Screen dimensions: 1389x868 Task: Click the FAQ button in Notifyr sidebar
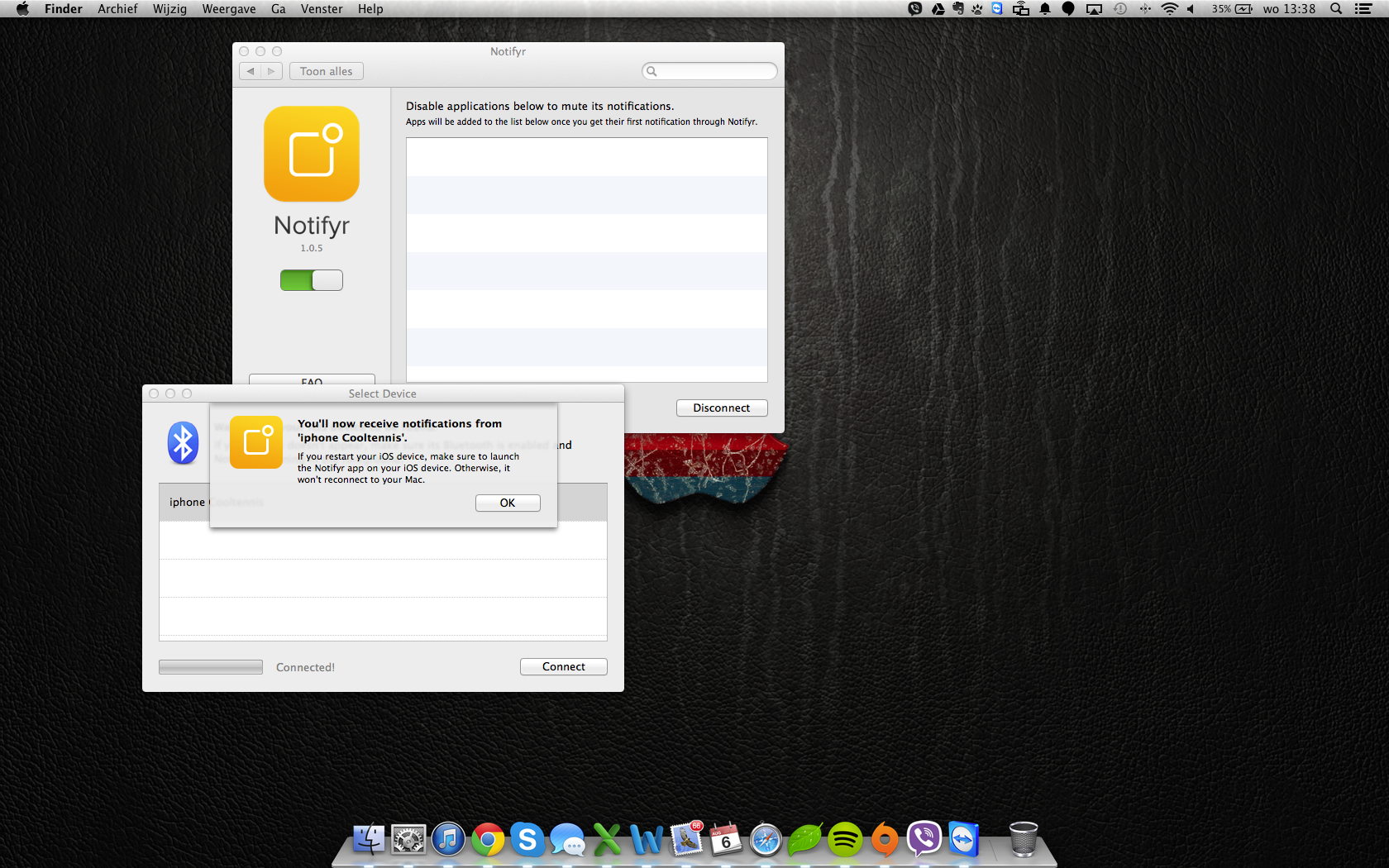point(312,380)
